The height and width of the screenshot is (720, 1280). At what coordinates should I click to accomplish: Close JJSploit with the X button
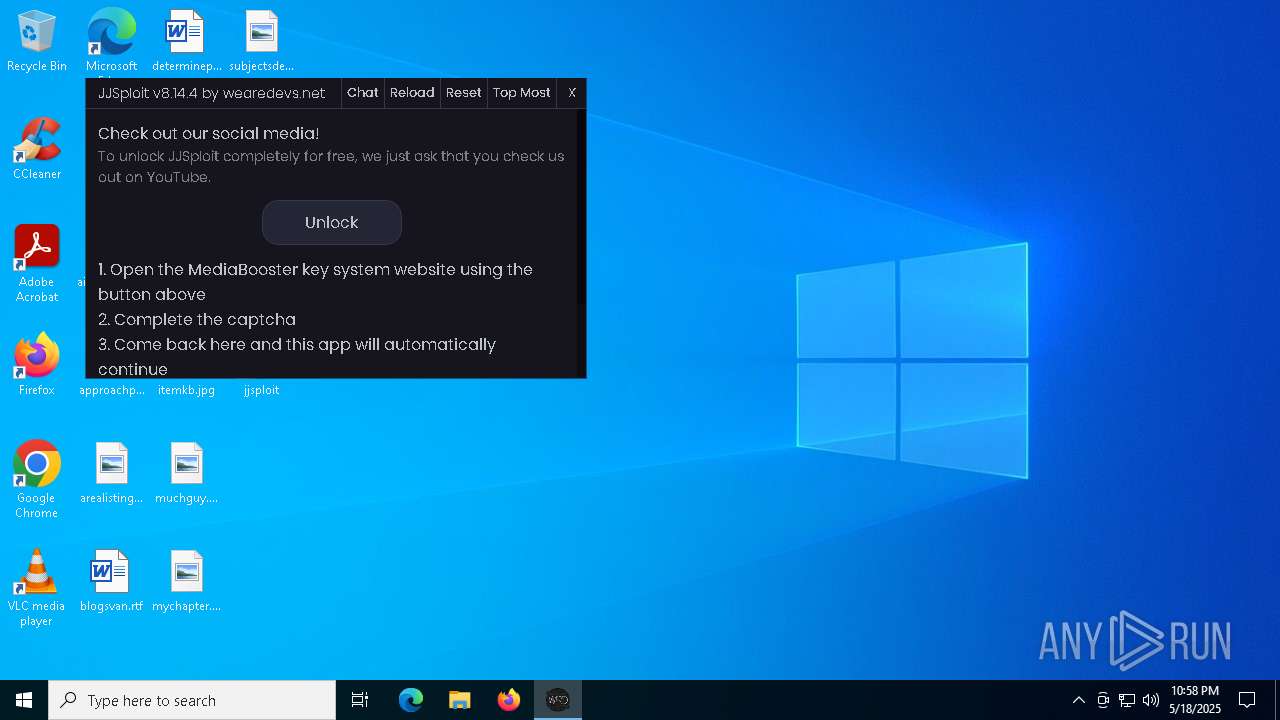[x=572, y=93]
